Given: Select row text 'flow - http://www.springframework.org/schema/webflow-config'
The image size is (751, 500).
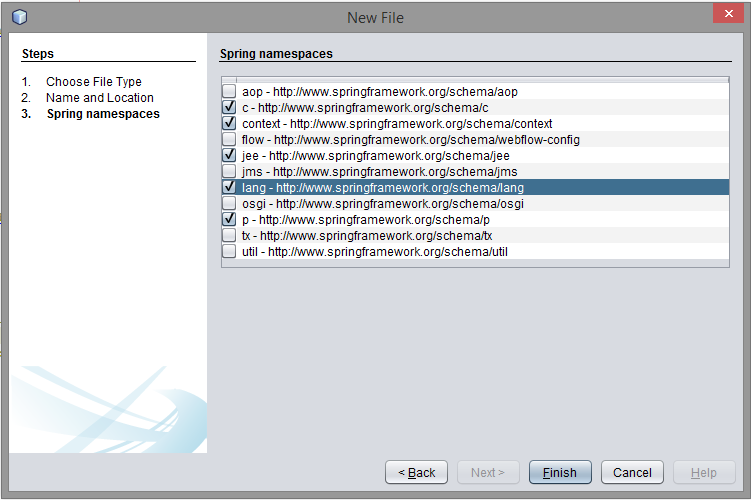Looking at the screenshot, I should (x=410, y=140).
